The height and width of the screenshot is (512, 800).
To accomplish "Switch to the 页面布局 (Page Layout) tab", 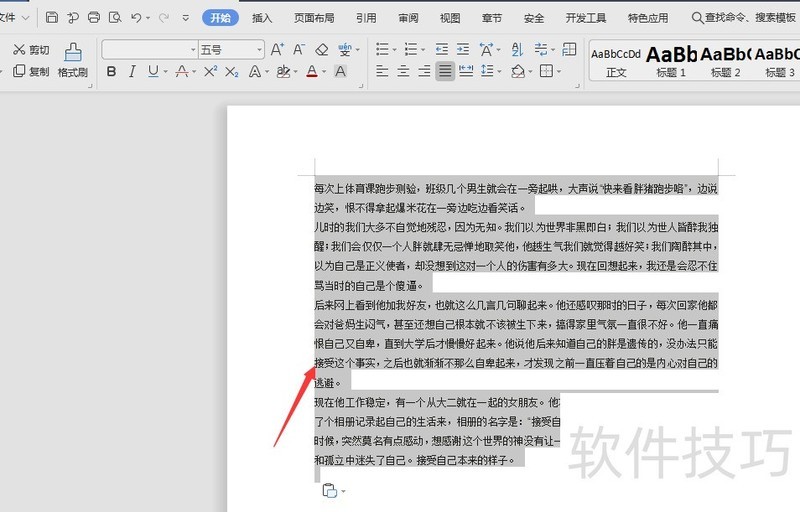I will click(314, 18).
